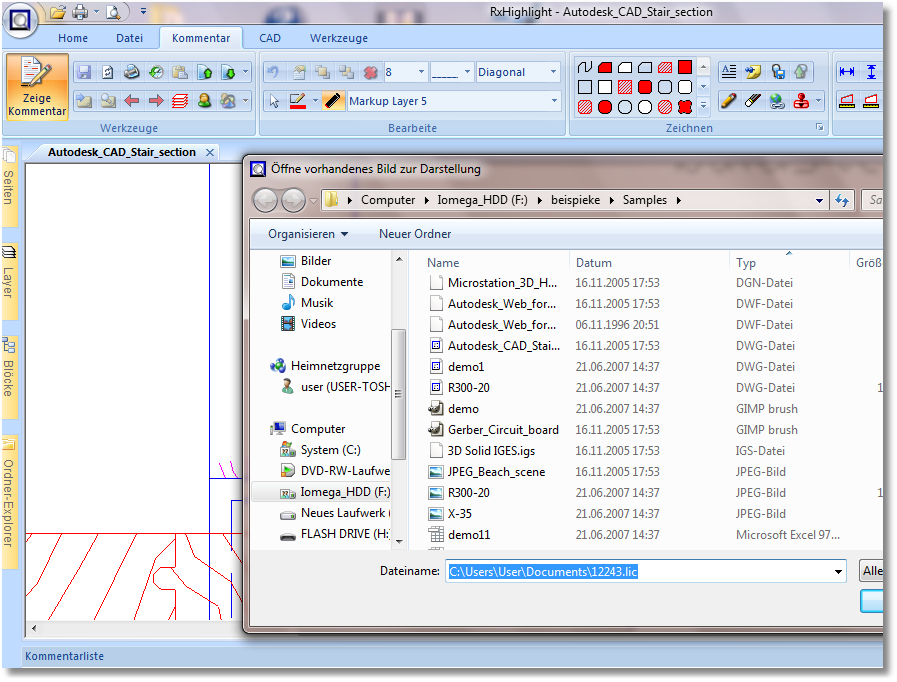897x682 pixels.
Task: Select the arrow pointer tool
Action: click(274, 101)
